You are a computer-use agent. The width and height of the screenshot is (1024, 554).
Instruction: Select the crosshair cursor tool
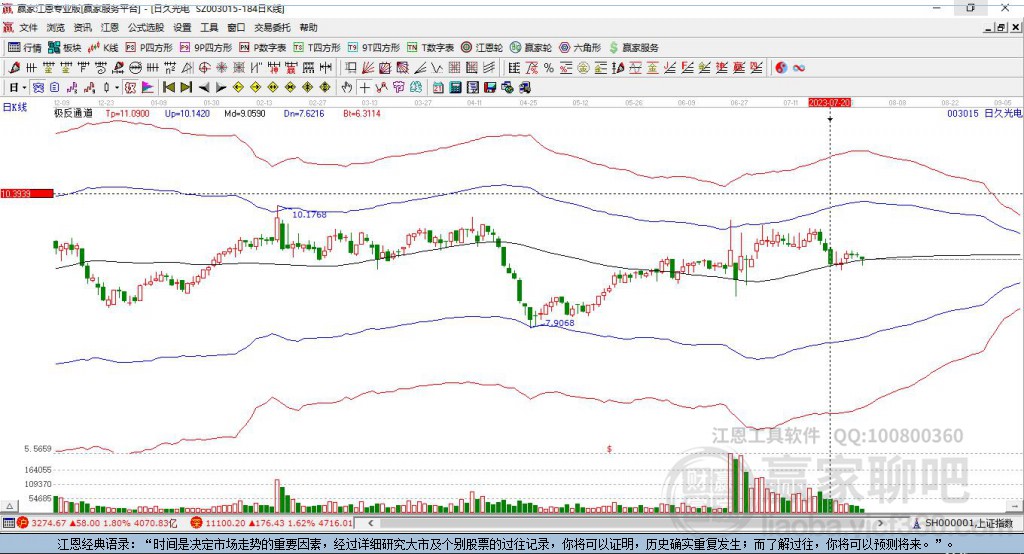[x=364, y=88]
